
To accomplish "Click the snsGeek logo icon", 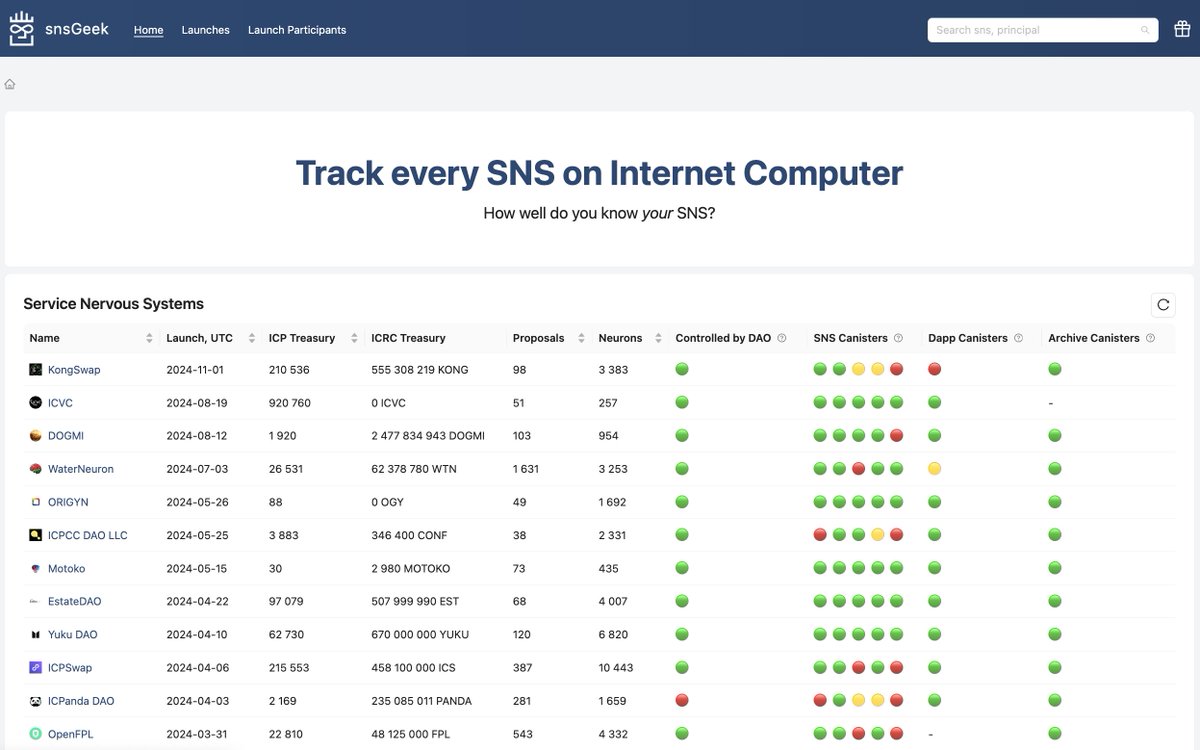I will [22, 29].
